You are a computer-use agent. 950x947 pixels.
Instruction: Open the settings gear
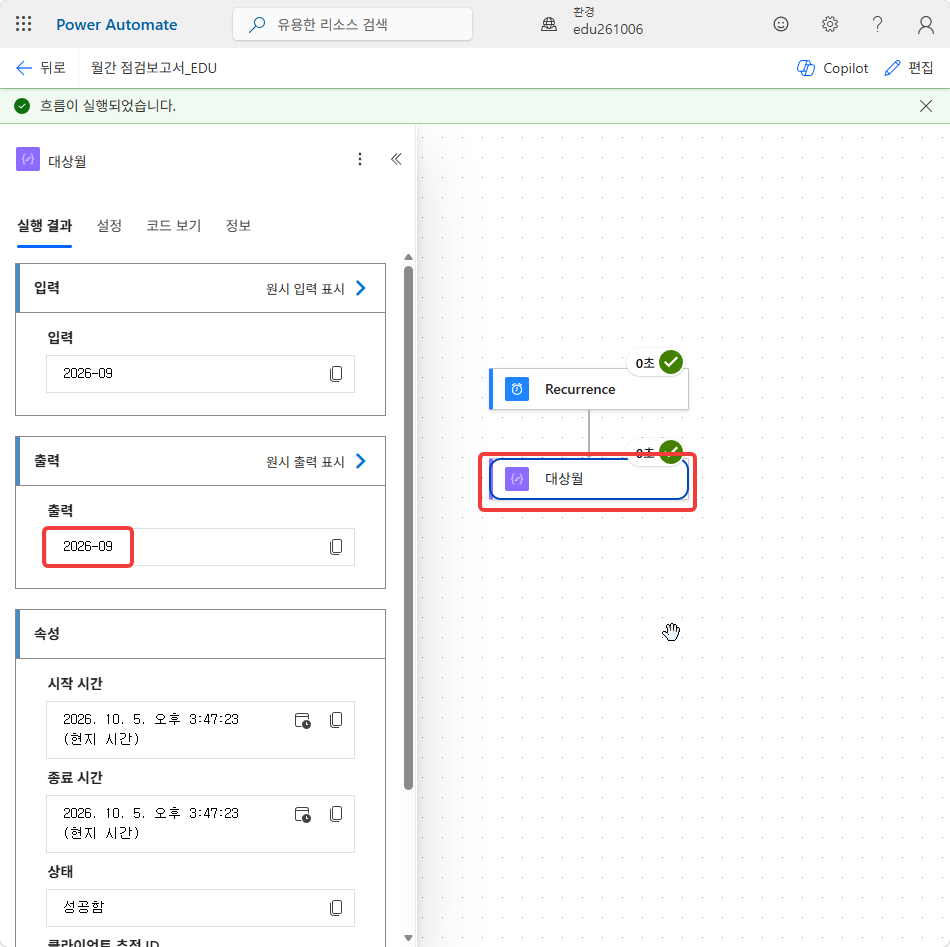(829, 24)
